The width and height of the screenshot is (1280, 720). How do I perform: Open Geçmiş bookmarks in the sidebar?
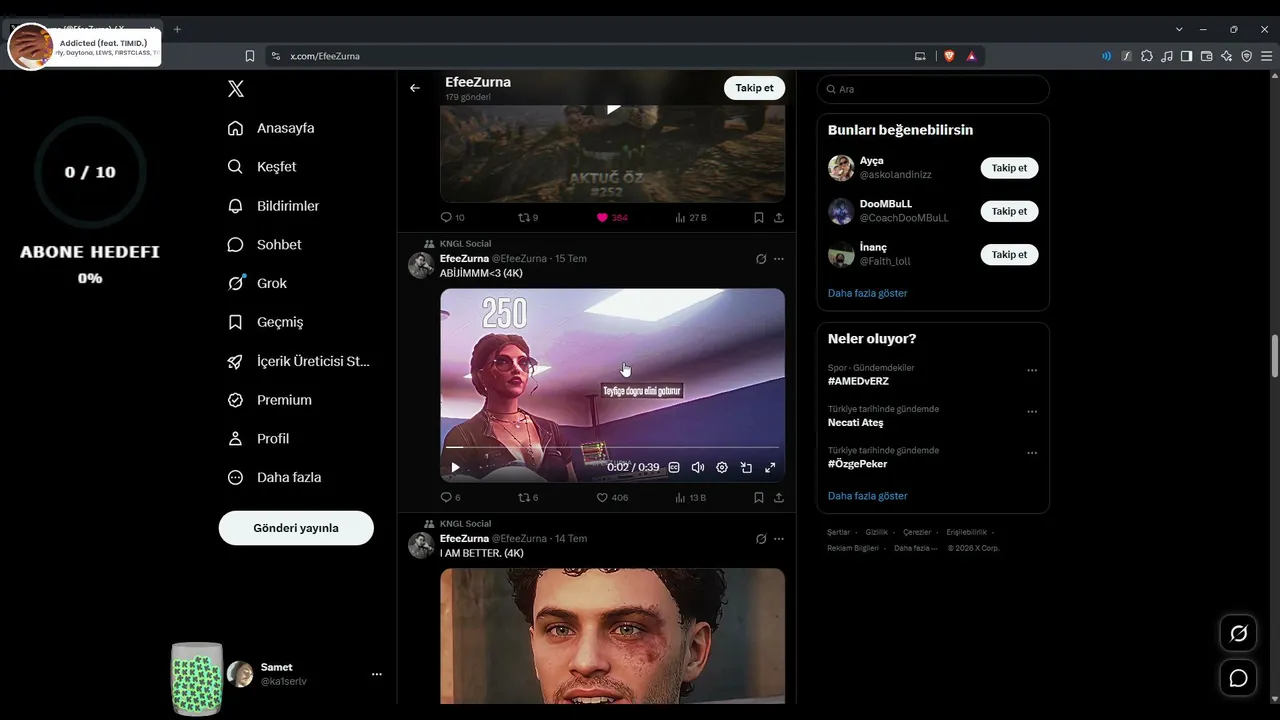click(x=265, y=322)
